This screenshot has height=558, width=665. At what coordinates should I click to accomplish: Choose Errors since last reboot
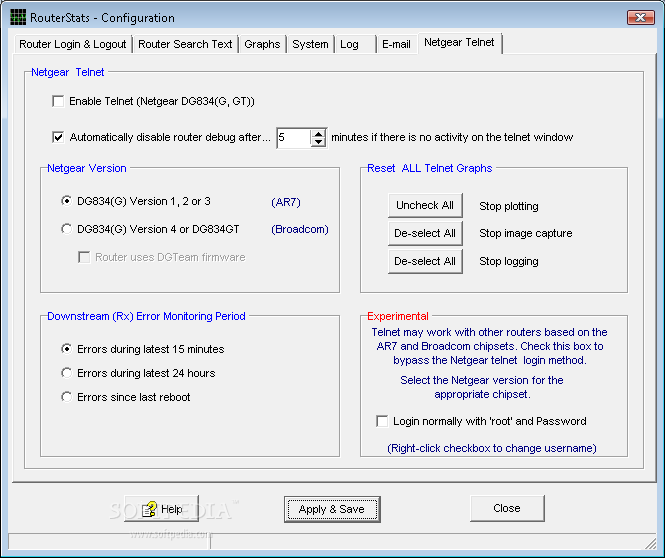(x=66, y=397)
